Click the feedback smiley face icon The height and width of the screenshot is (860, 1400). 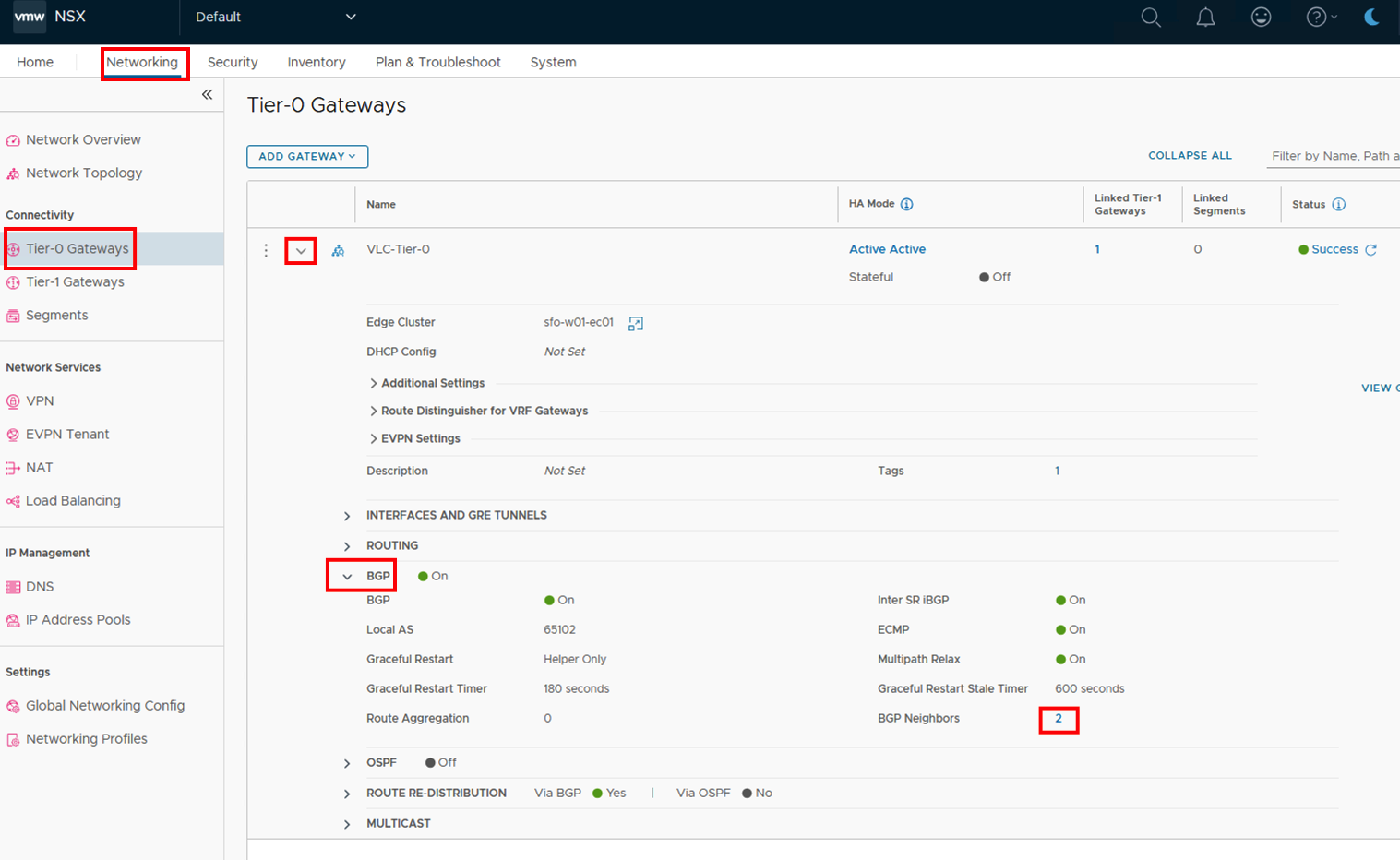click(x=1261, y=18)
